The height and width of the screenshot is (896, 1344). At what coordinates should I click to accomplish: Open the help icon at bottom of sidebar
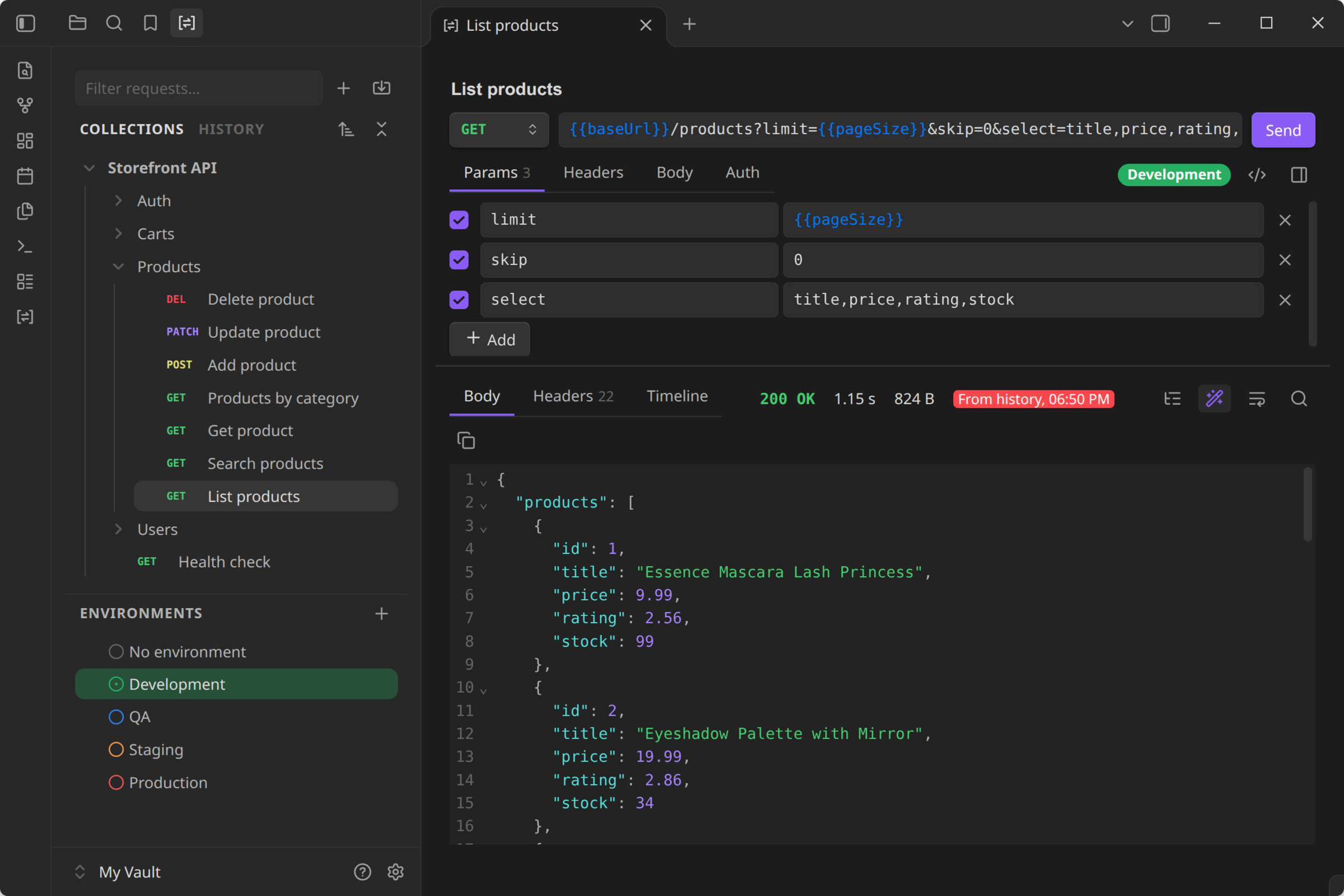(x=362, y=871)
